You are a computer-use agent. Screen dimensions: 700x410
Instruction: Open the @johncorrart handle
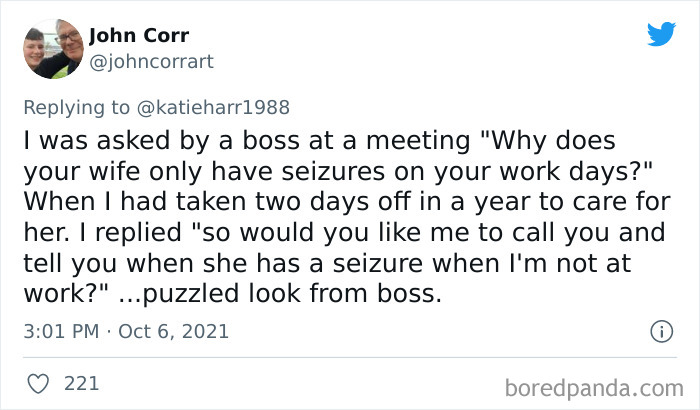151,61
